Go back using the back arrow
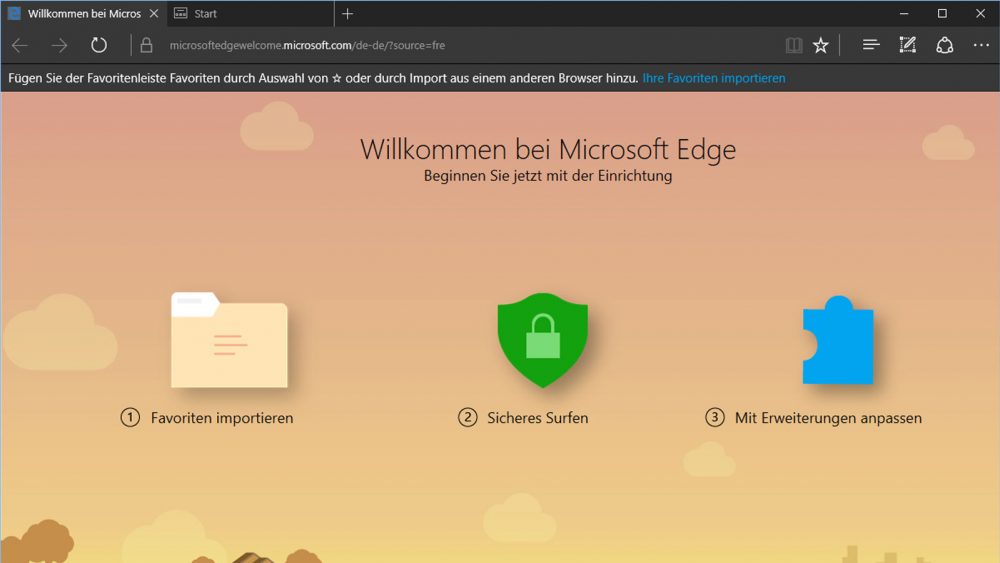 (x=20, y=45)
